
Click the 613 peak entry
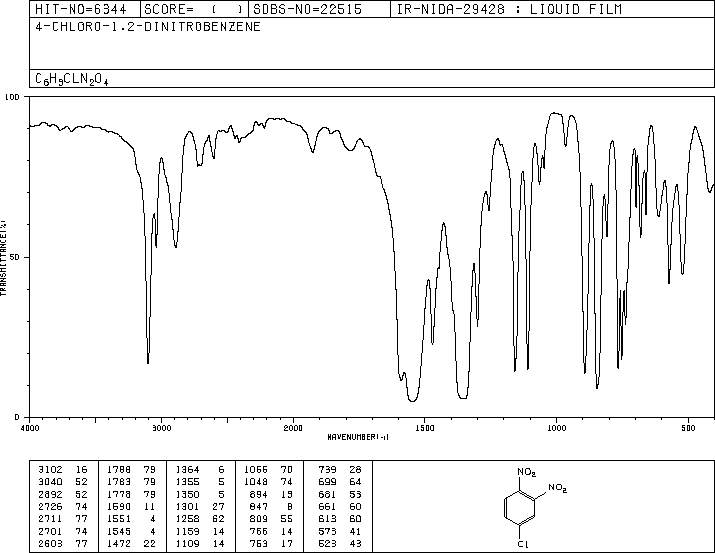340,519
